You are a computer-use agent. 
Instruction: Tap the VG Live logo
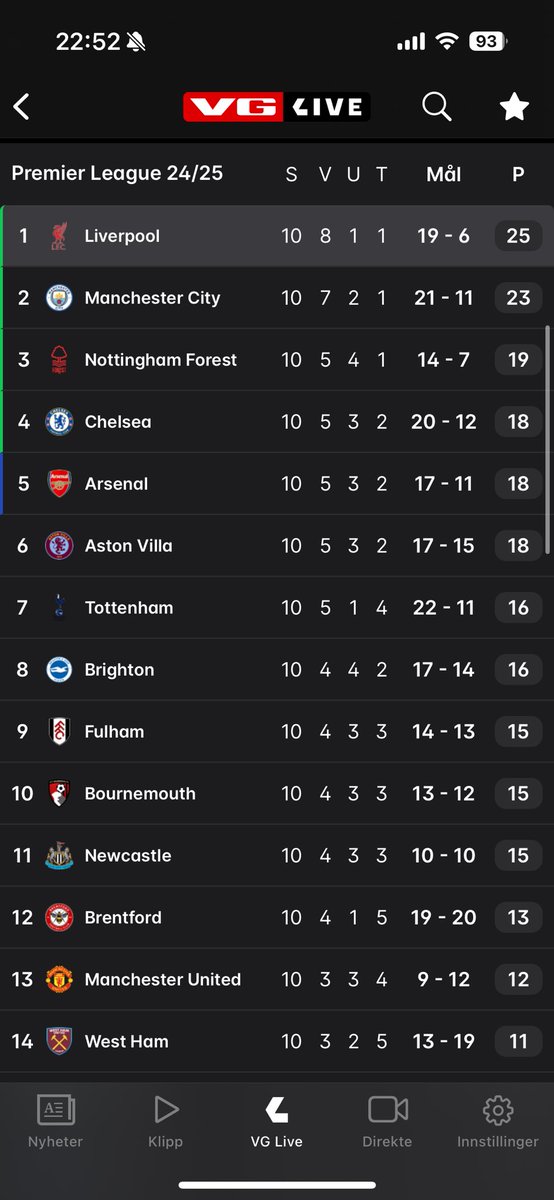click(277, 107)
